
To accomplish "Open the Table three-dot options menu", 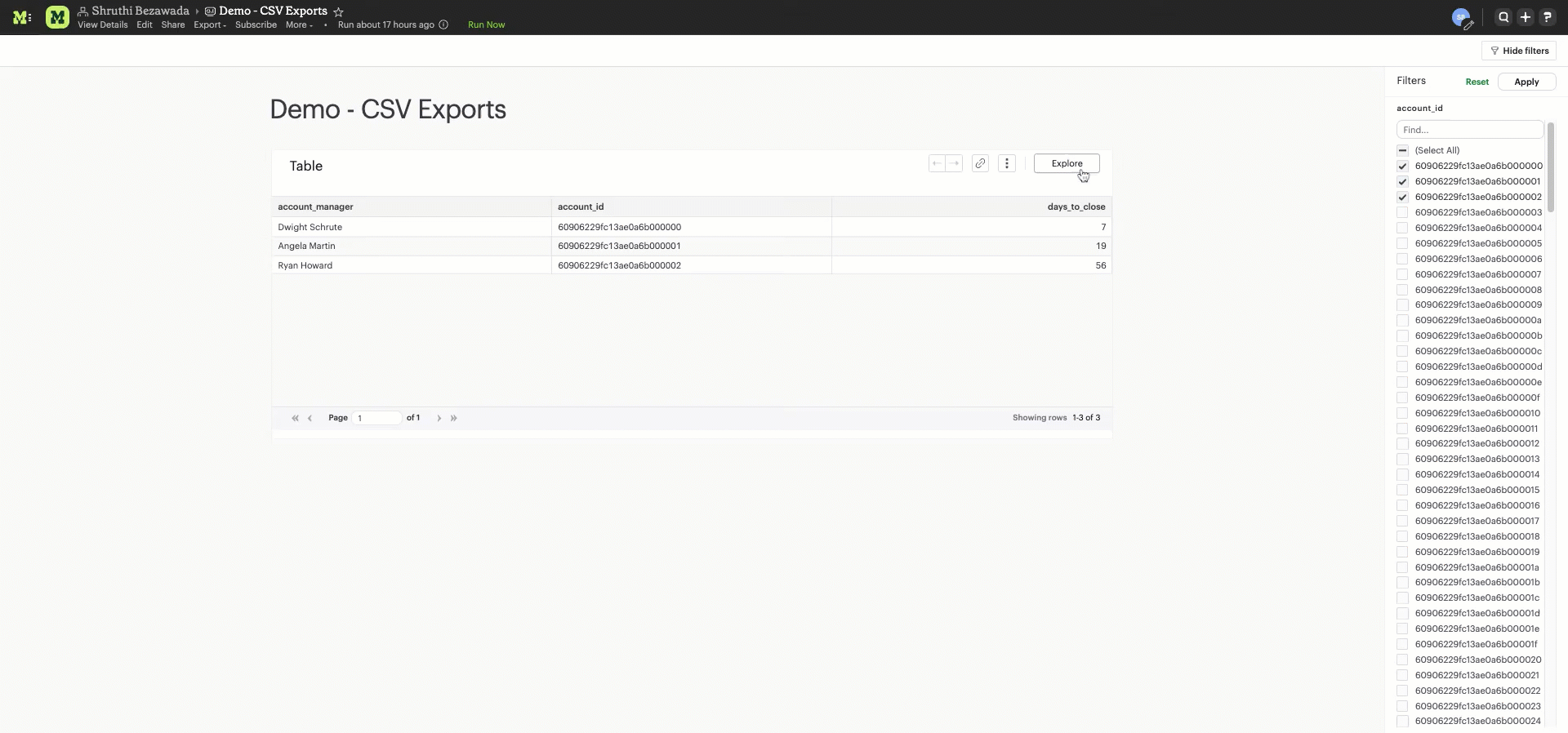I will click(1007, 163).
